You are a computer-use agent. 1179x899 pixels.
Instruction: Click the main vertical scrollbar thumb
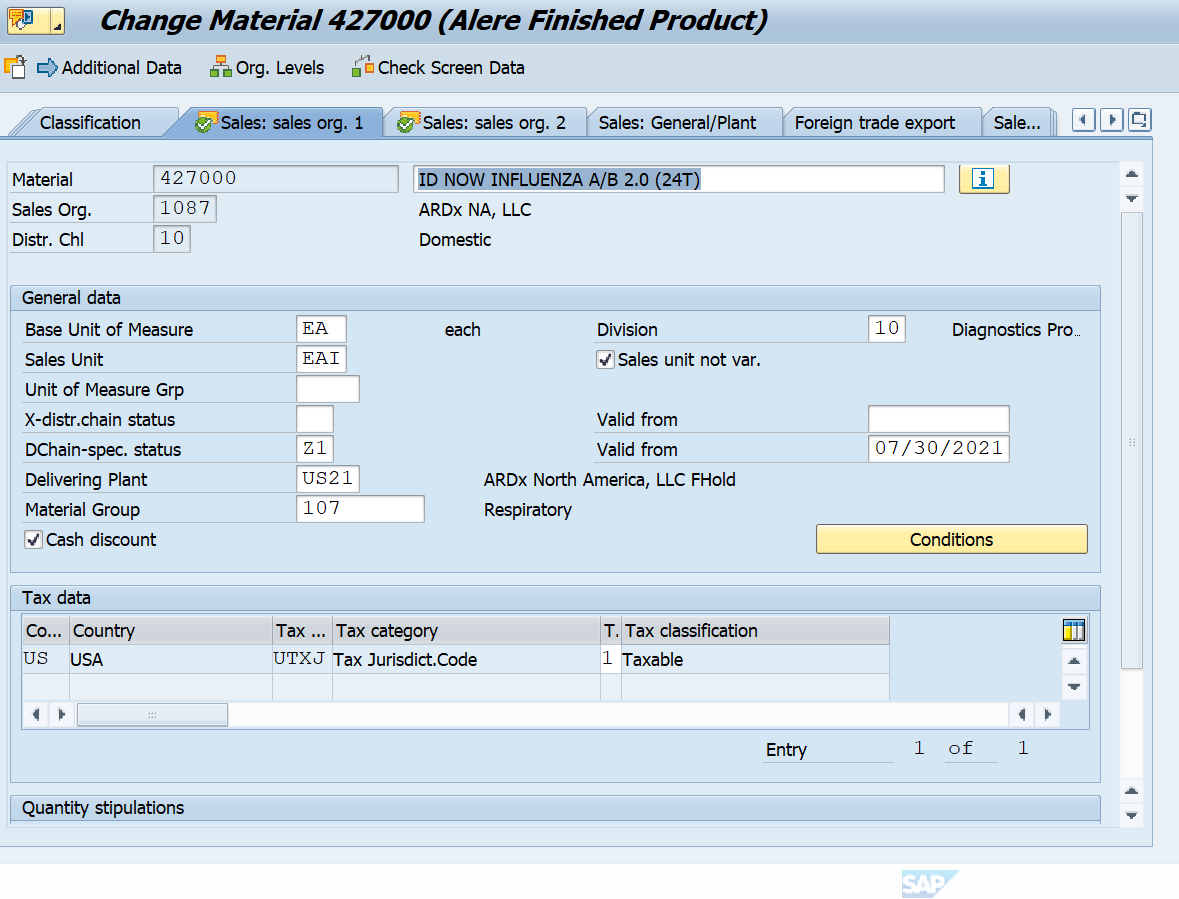point(1132,441)
